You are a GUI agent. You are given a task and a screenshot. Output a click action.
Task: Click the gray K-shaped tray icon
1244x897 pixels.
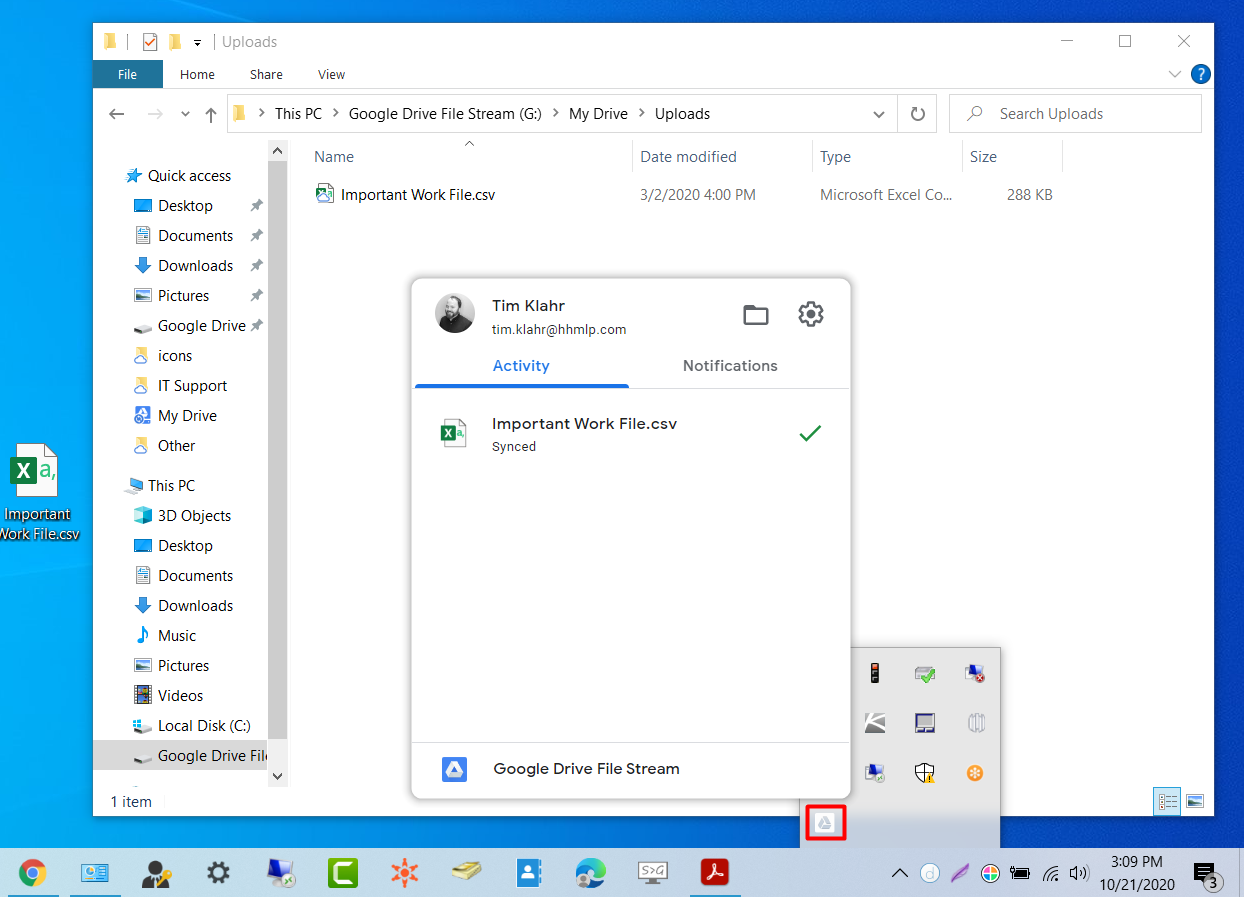[875, 723]
